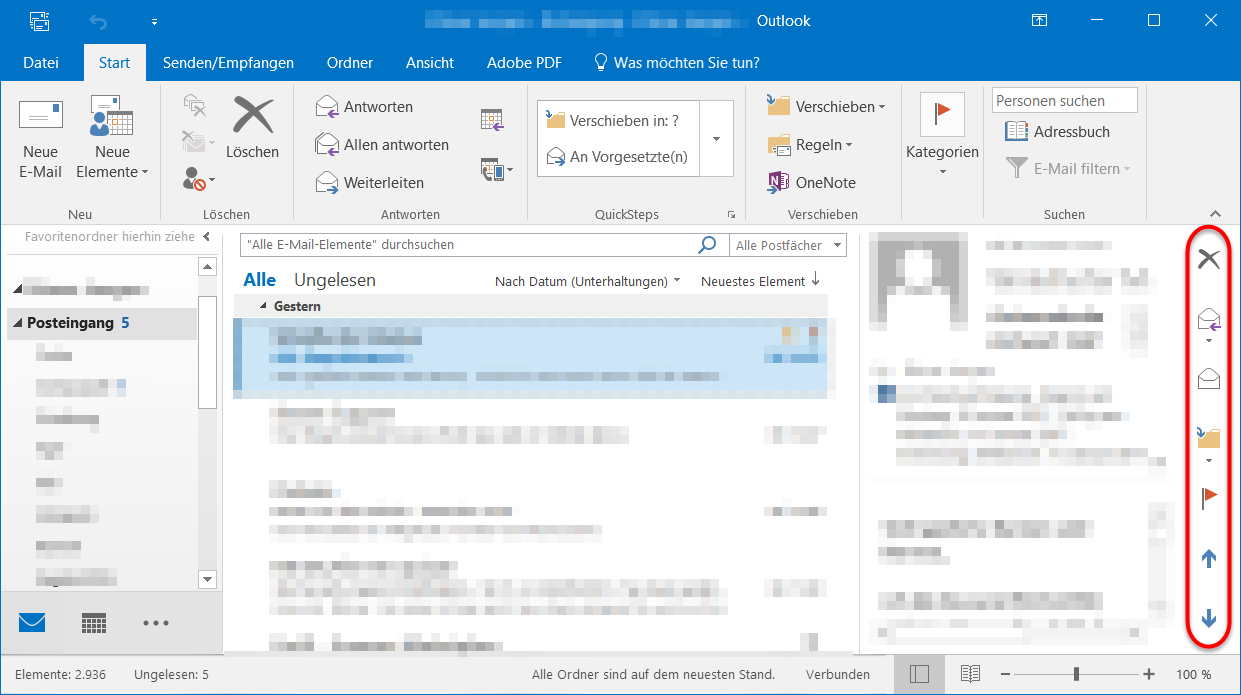Toggle flag on the selected message

1208,495
